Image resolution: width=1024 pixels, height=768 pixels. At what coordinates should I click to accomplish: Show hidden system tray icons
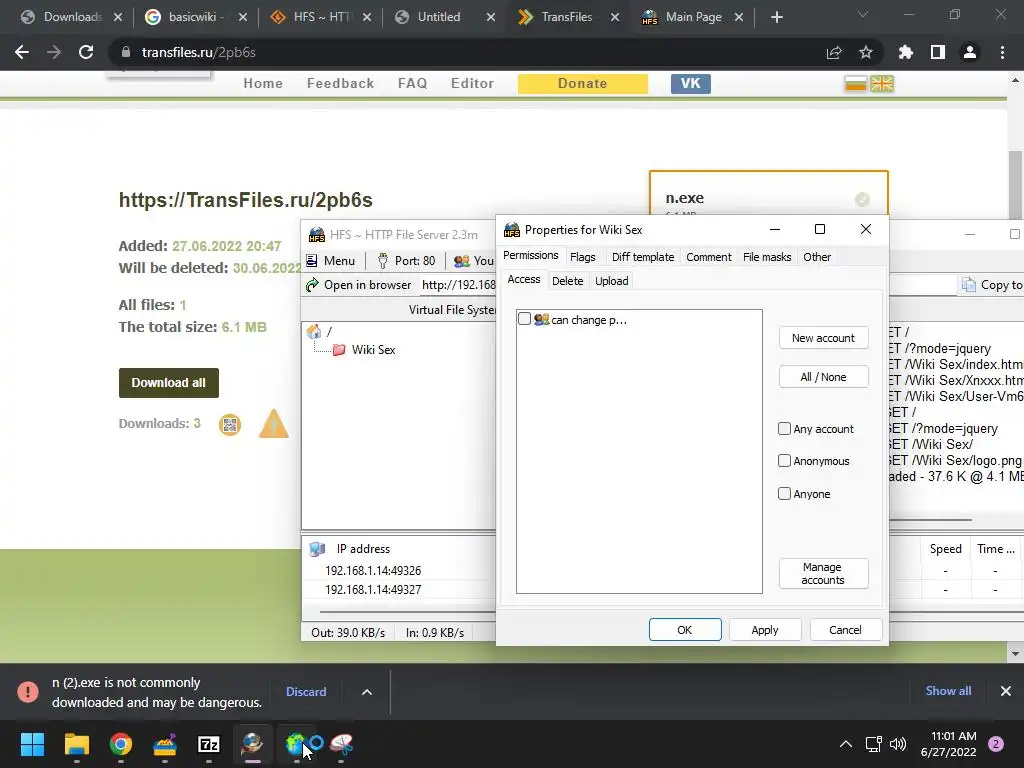[x=846, y=744]
